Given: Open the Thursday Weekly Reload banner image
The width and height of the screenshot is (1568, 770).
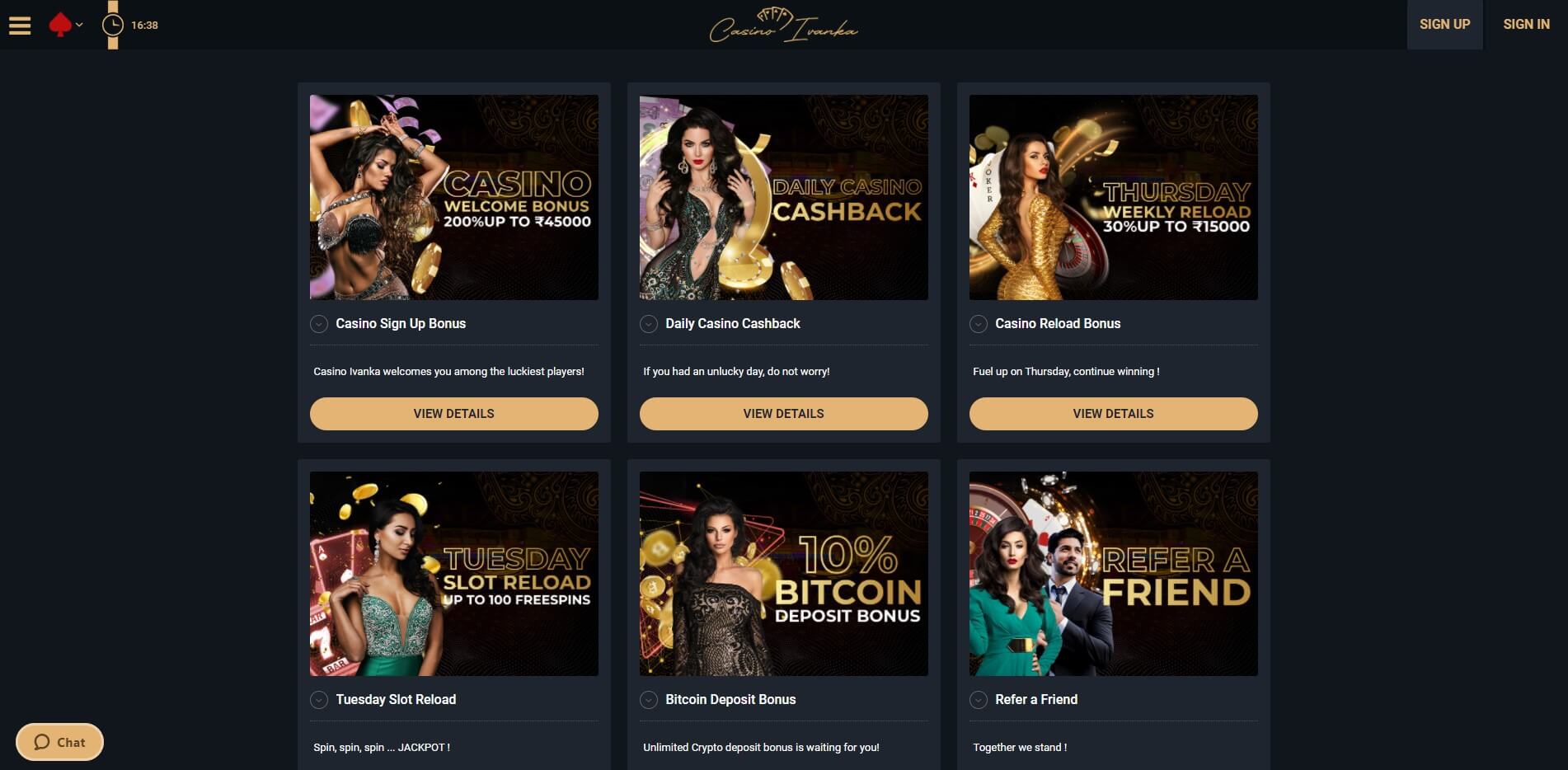Looking at the screenshot, I should click(x=1114, y=197).
